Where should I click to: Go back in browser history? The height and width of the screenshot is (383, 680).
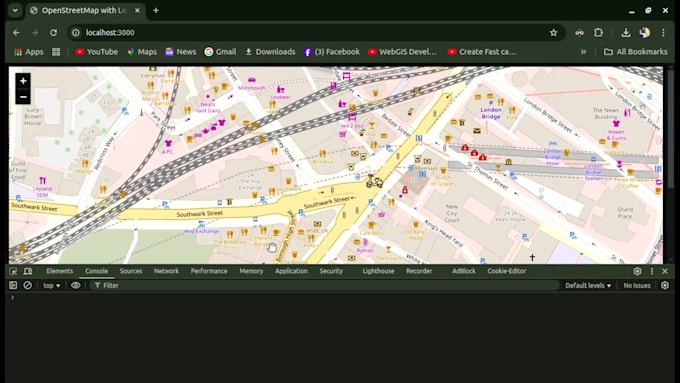[x=16, y=33]
